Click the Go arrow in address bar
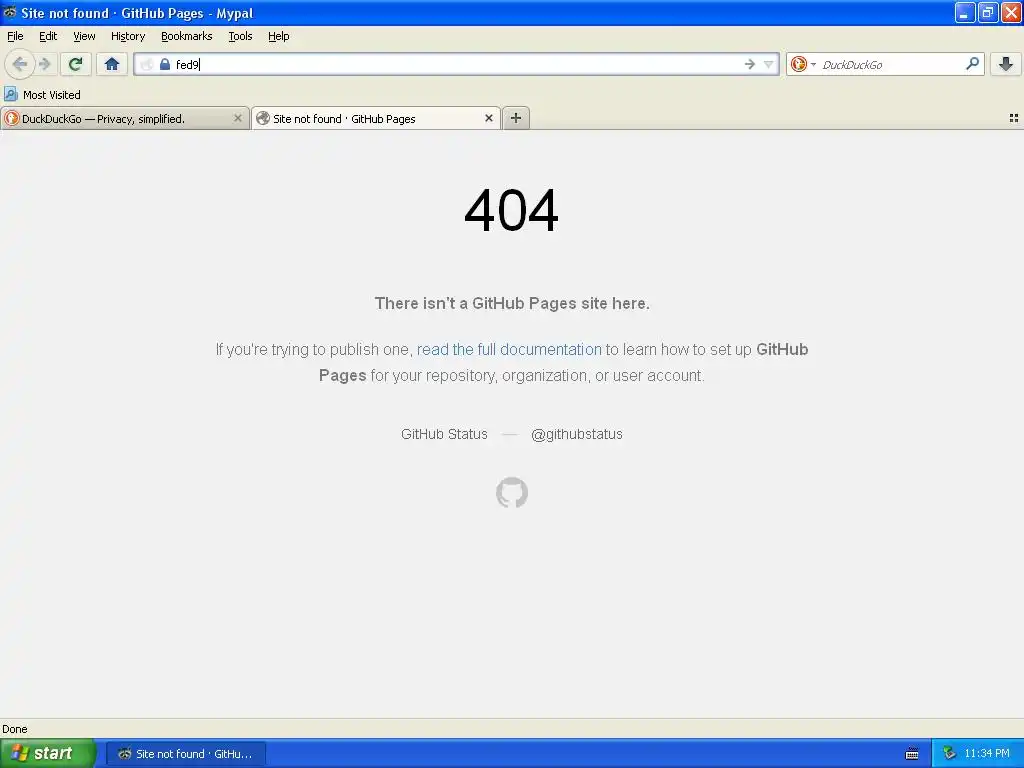This screenshot has height=768, width=1024. pyautogui.click(x=750, y=64)
